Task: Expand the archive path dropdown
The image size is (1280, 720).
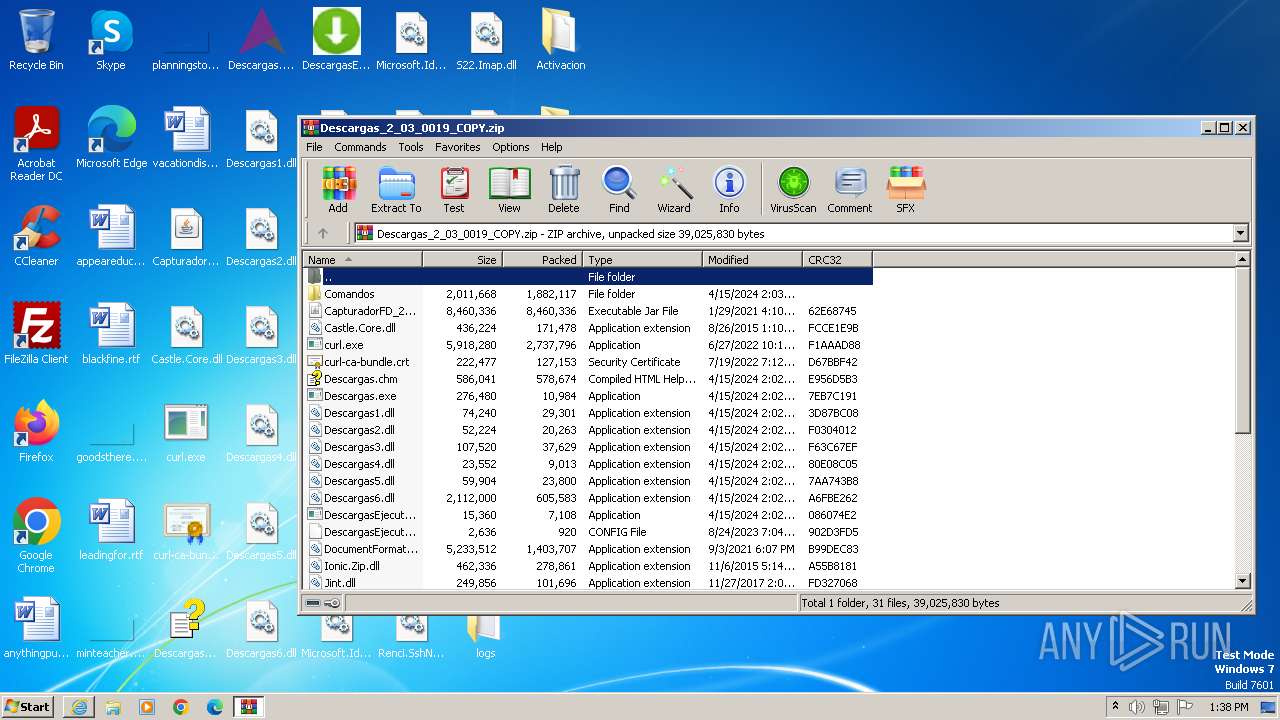Action: click(x=1241, y=234)
